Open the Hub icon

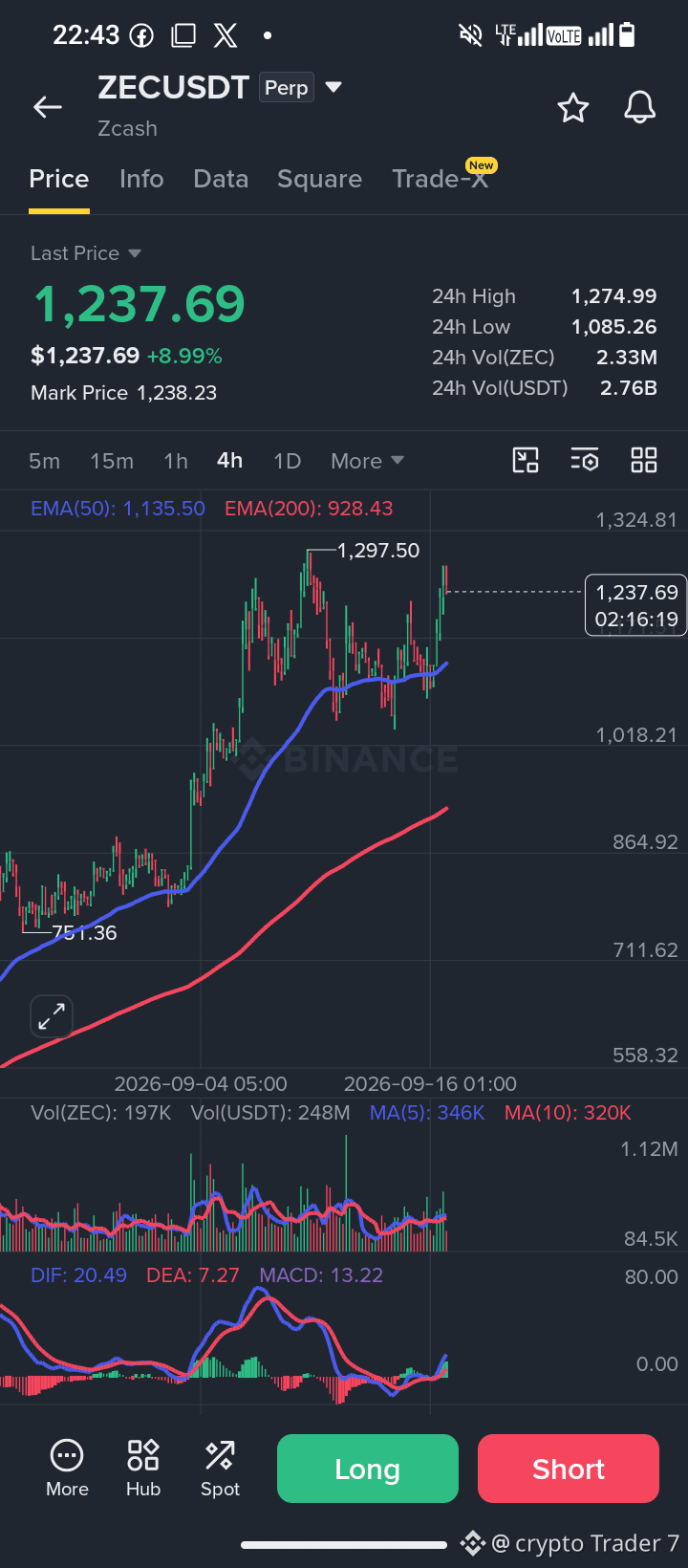coord(143,1470)
